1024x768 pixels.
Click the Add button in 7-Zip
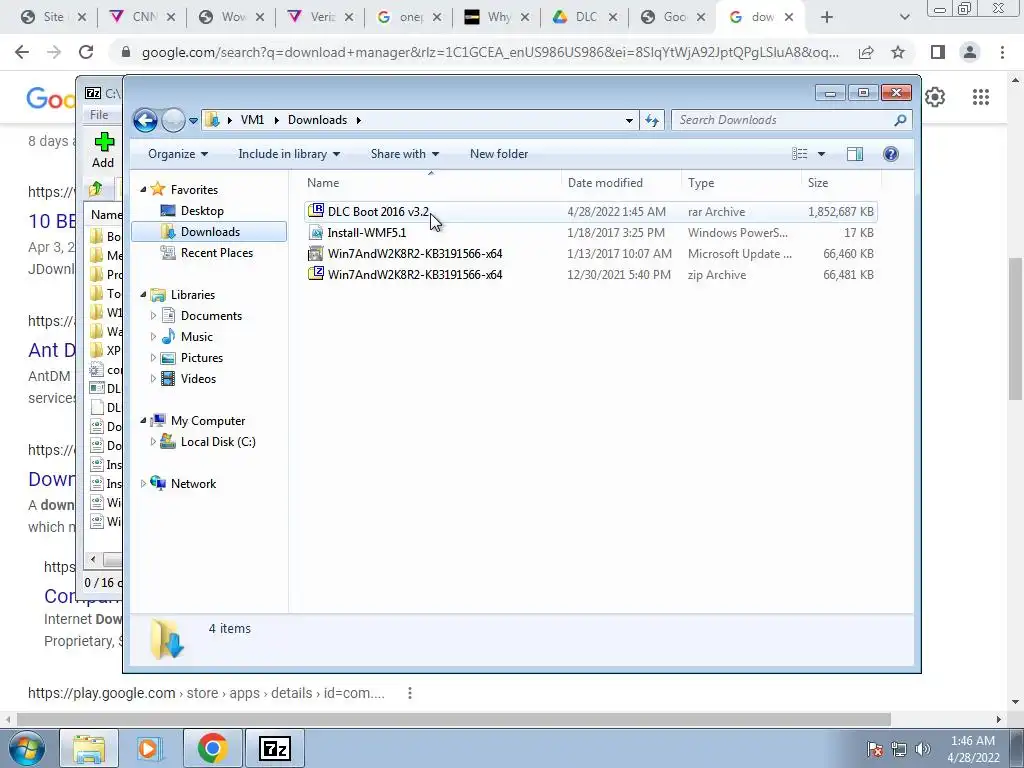coord(103,150)
